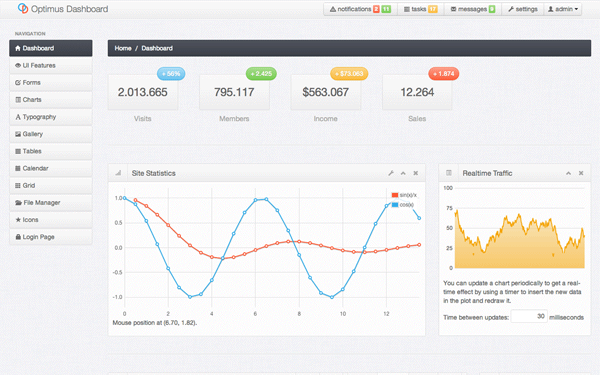
Task: Open the Gallery sidebar item
Action: (51, 134)
